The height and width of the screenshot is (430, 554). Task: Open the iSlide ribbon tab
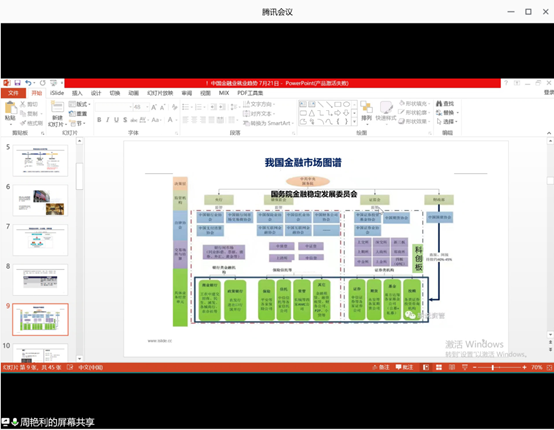tap(57, 93)
